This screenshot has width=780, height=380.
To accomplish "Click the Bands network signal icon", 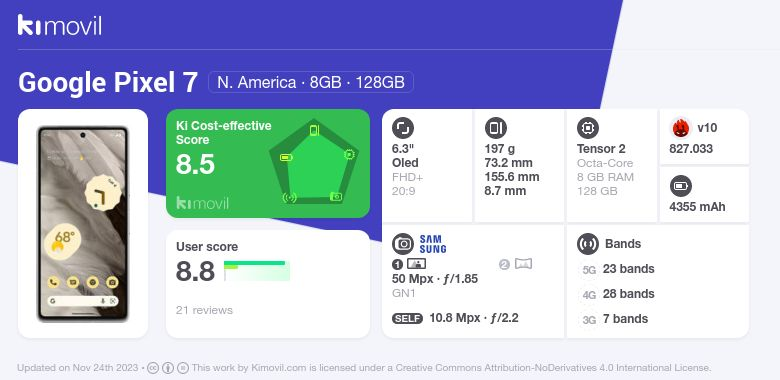I will point(588,244).
